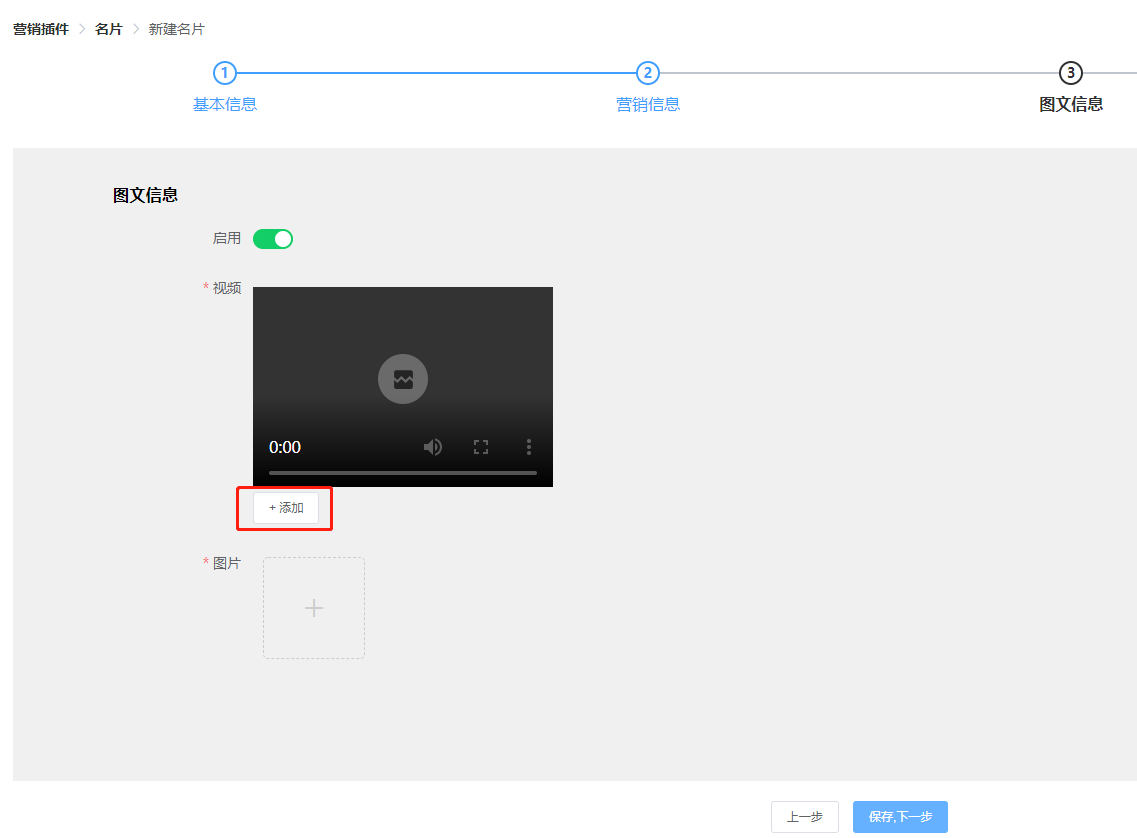Mute the video with the speaker icon
The height and width of the screenshot is (838, 1137).
click(x=433, y=447)
